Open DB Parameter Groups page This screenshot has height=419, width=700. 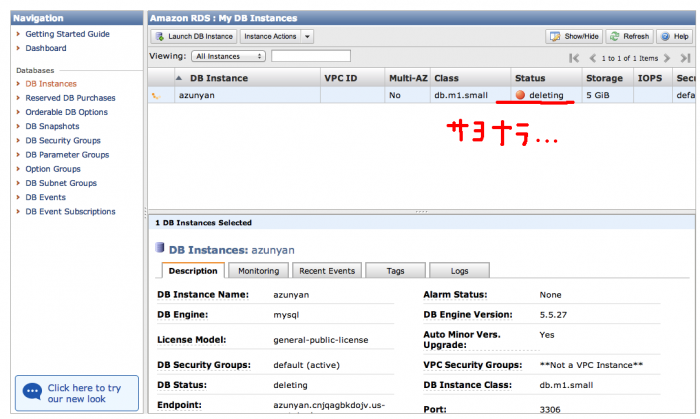[x=67, y=155]
